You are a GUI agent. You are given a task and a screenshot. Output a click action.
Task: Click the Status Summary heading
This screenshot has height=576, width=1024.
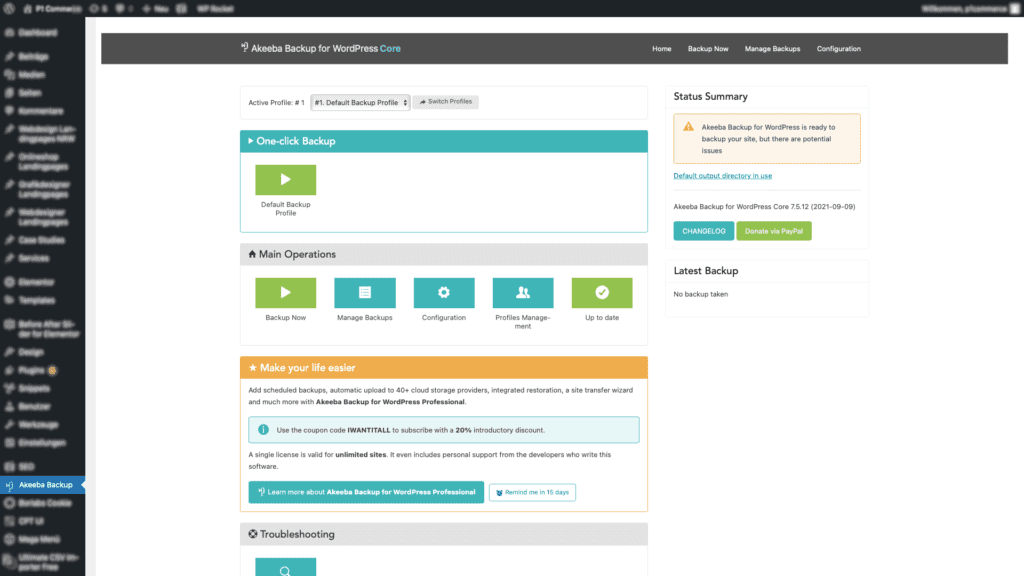[711, 97]
